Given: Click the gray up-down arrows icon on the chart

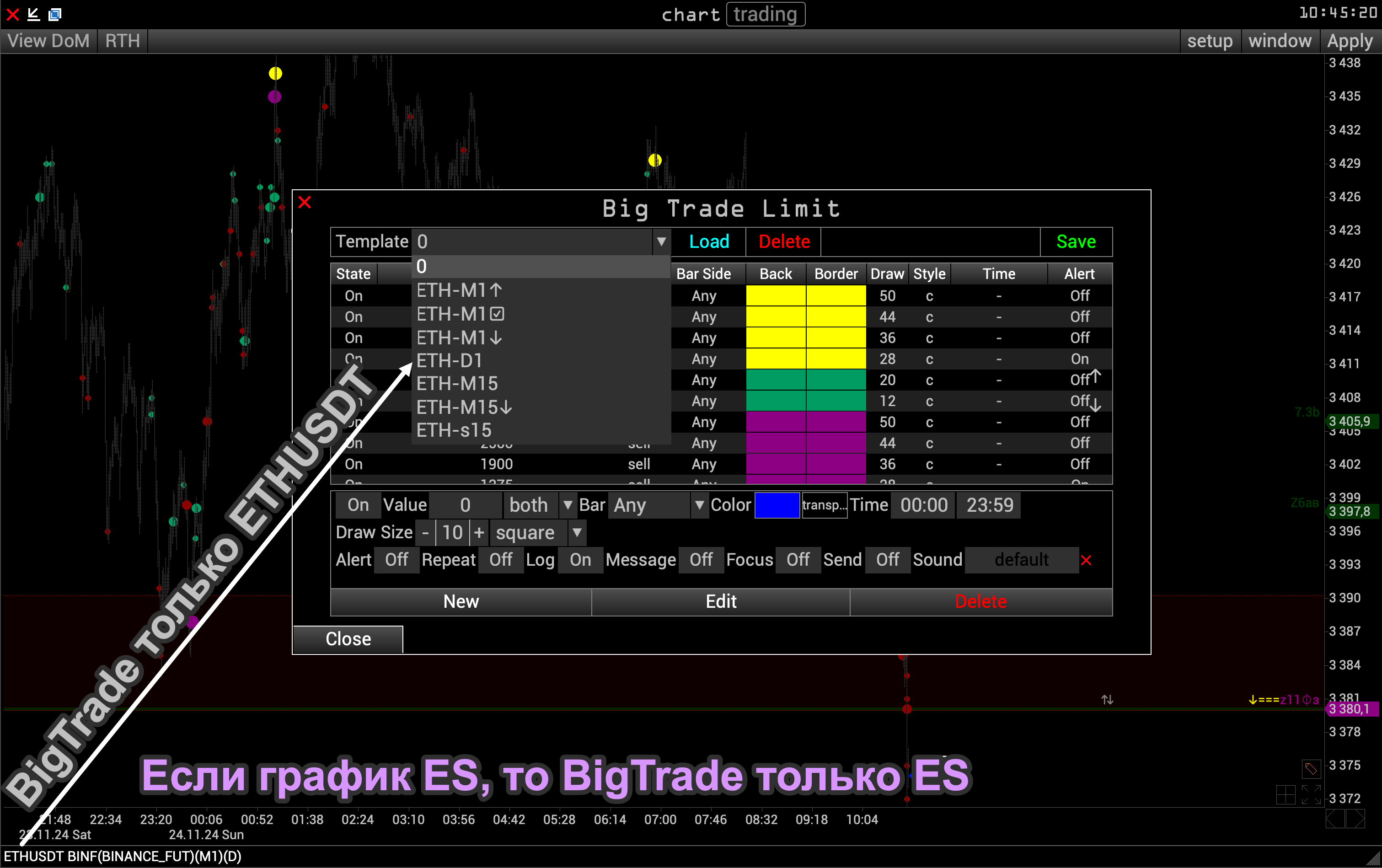Looking at the screenshot, I should click(1107, 700).
